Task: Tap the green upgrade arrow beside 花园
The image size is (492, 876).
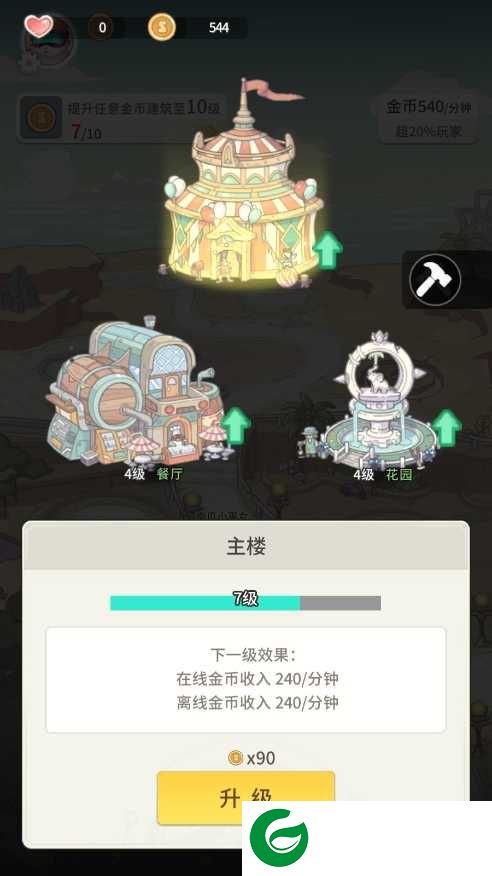Action: pyautogui.click(x=447, y=428)
